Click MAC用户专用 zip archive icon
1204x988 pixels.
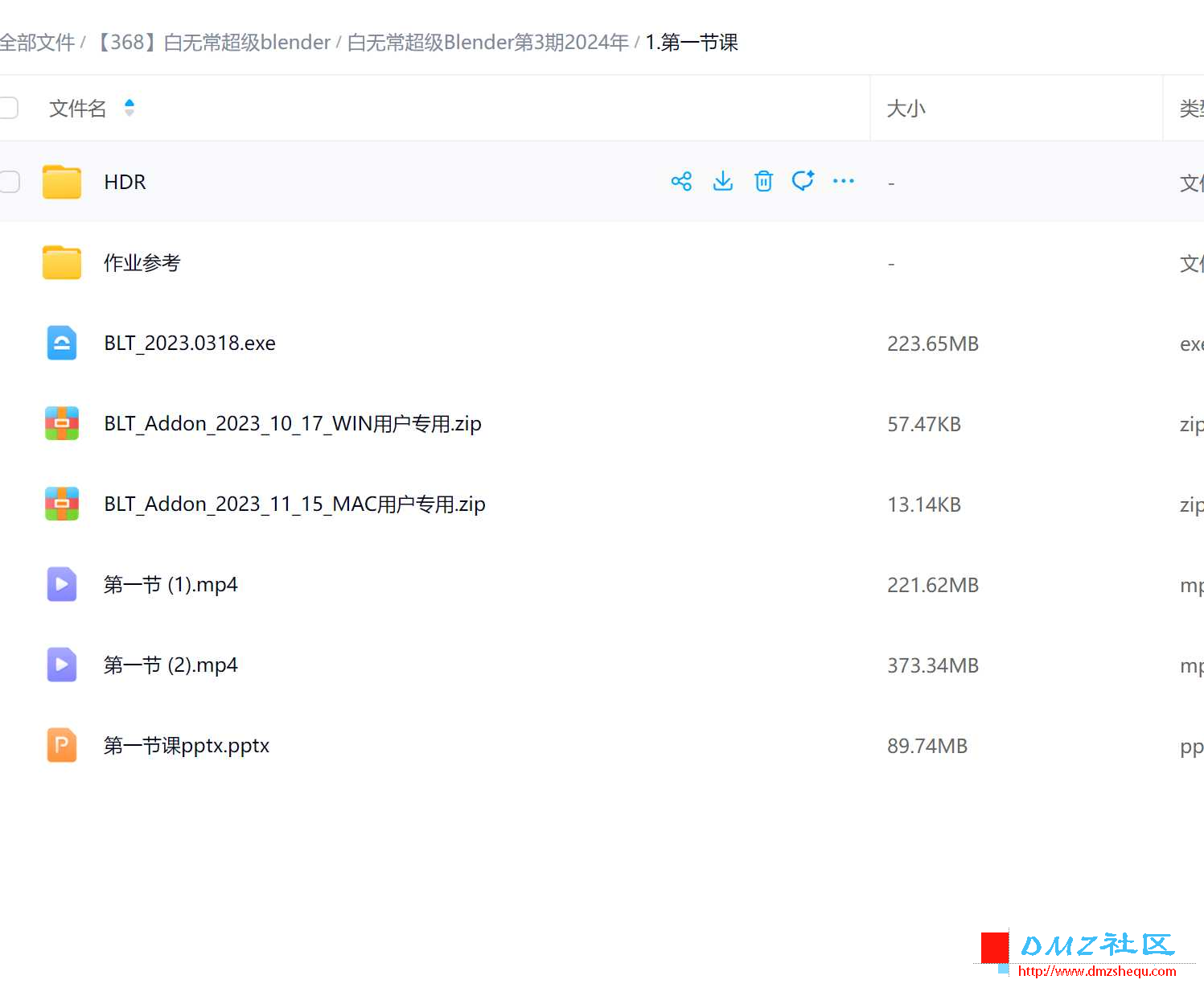(62, 504)
